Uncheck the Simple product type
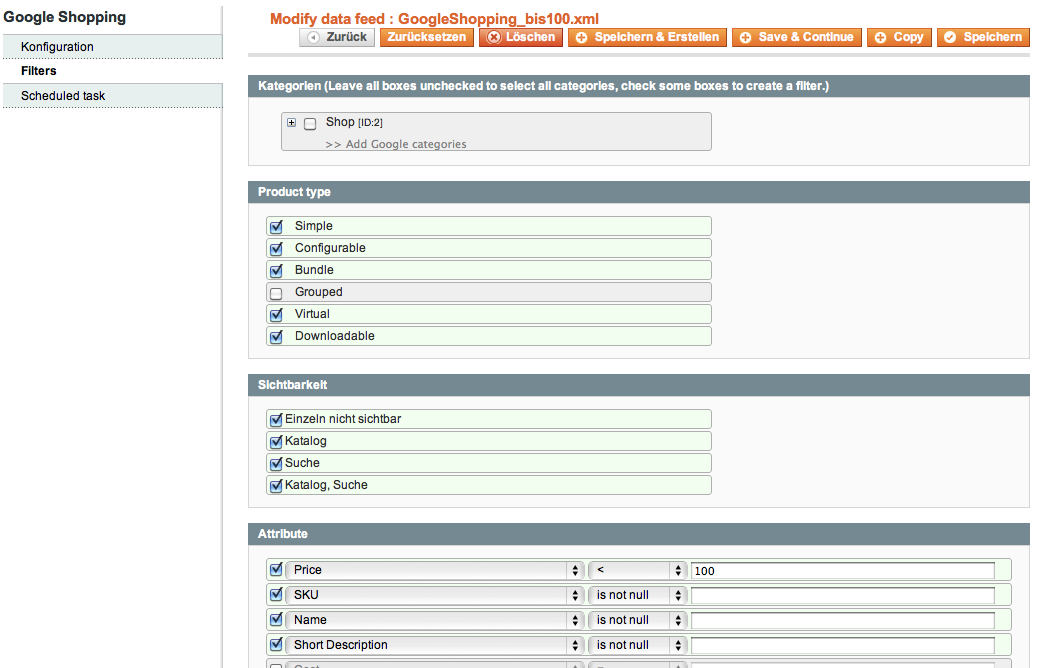1038x668 pixels. point(277,226)
